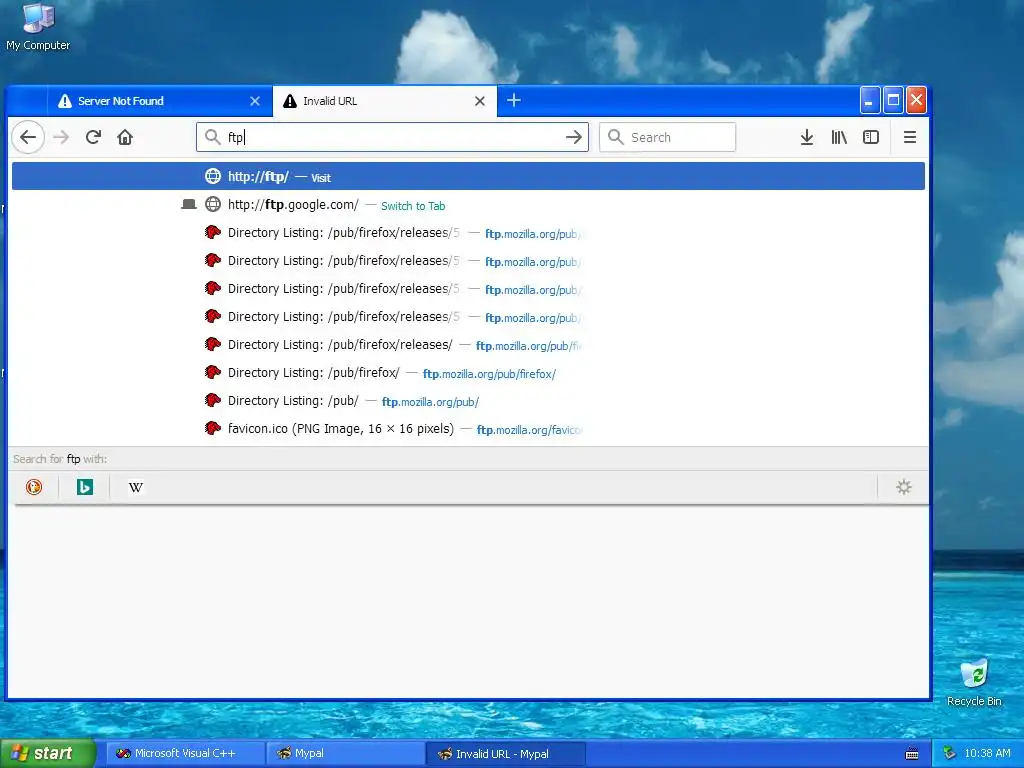This screenshot has height=768, width=1024.
Task: Open Directory Listing: /pub/firefox/ suggestion
Action: click(x=468, y=373)
